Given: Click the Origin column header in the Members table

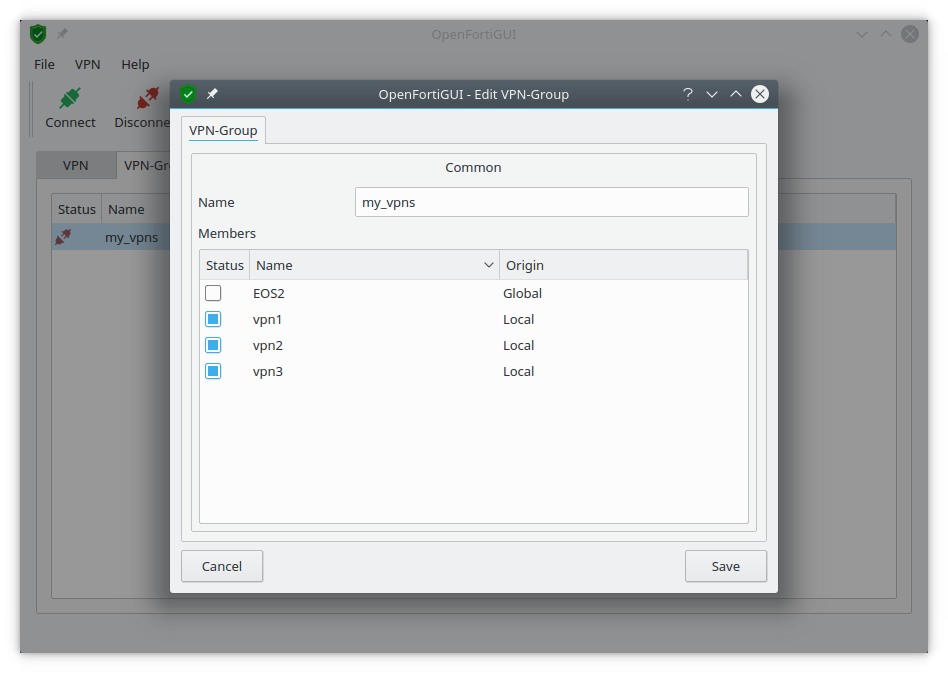Looking at the screenshot, I should (x=623, y=265).
